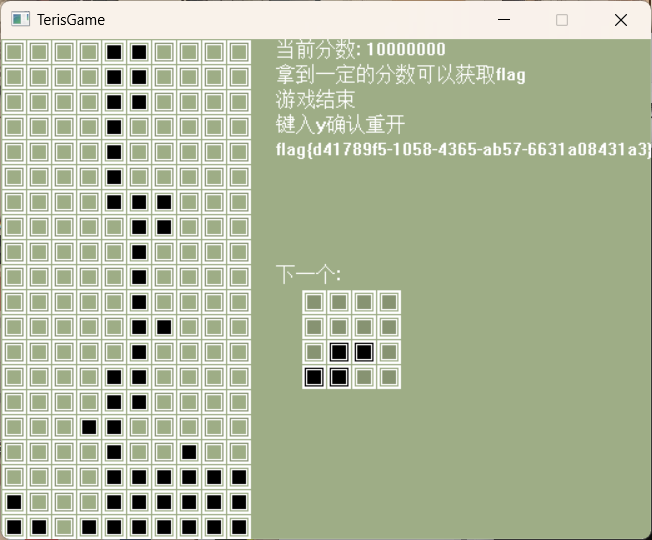The width and height of the screenshot is (652, 540).
Task: Click the top-left corner cell of game board
Action: (x=14, y=51)
